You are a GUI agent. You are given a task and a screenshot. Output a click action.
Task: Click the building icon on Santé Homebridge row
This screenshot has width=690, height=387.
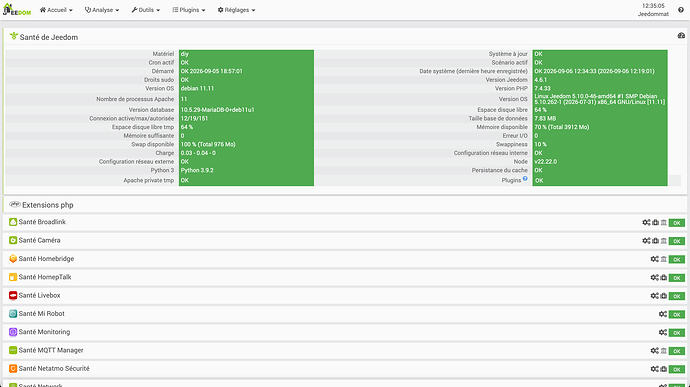(x=664, y=259)
